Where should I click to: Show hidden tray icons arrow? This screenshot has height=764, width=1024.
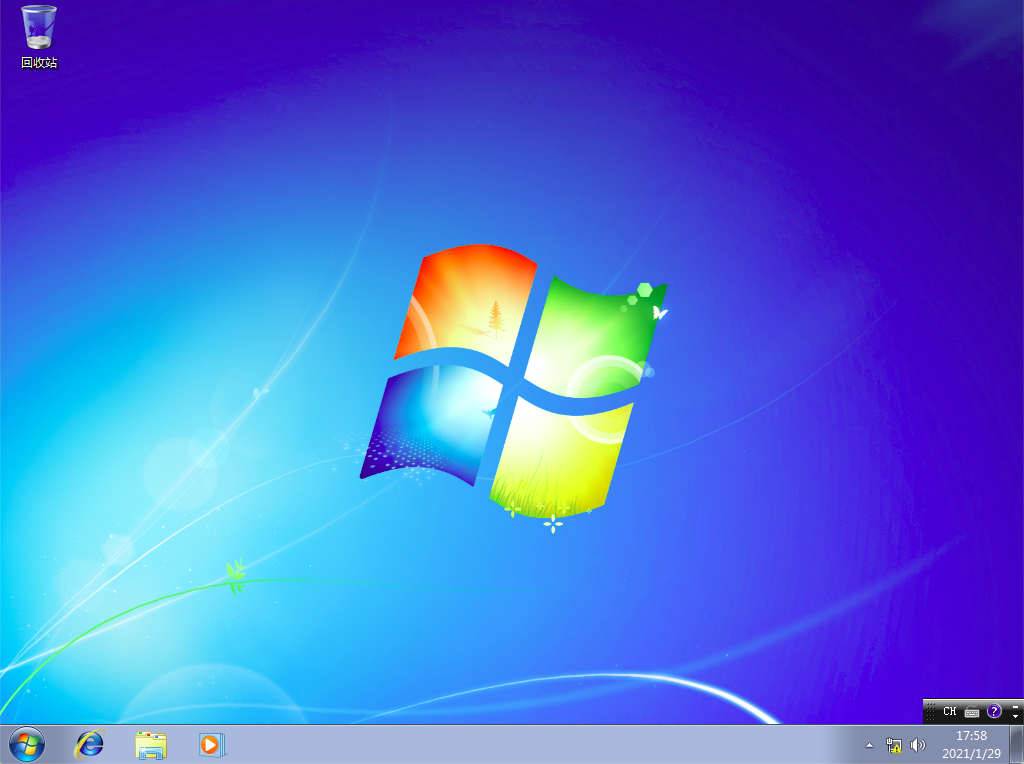[869, 745]
